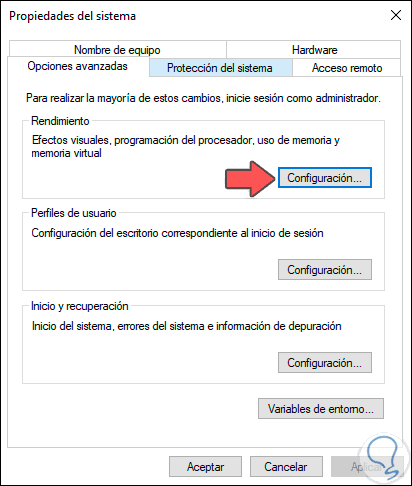Open Perfiles de usuario Configuración button

[x=325, y=270]
